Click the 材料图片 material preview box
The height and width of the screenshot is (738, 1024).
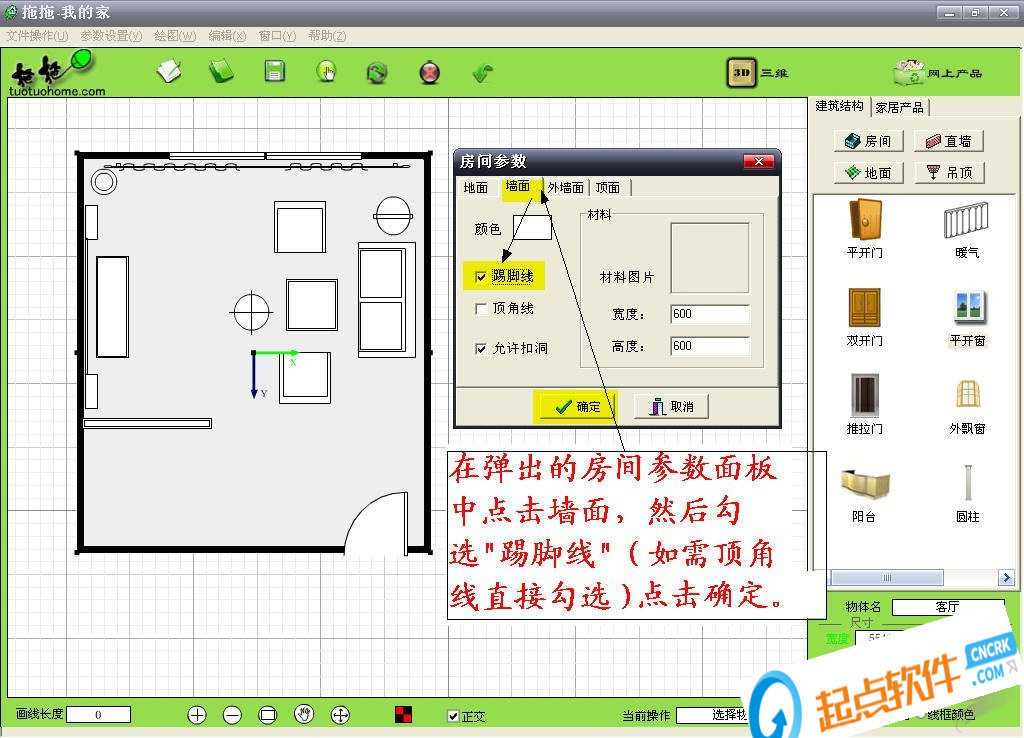click(710, 258)
